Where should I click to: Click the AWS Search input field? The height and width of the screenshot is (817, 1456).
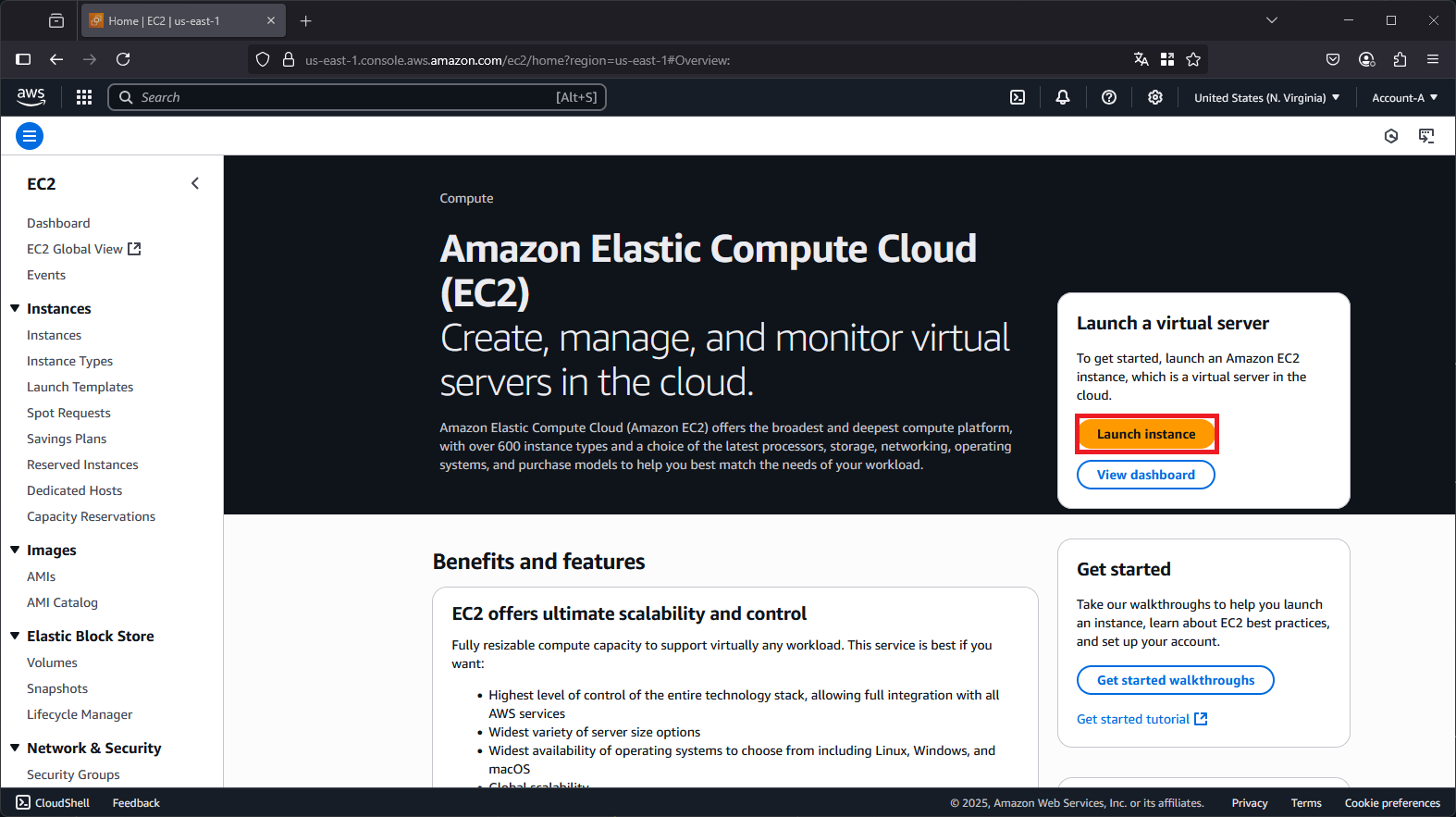click(x=357, y=97)
